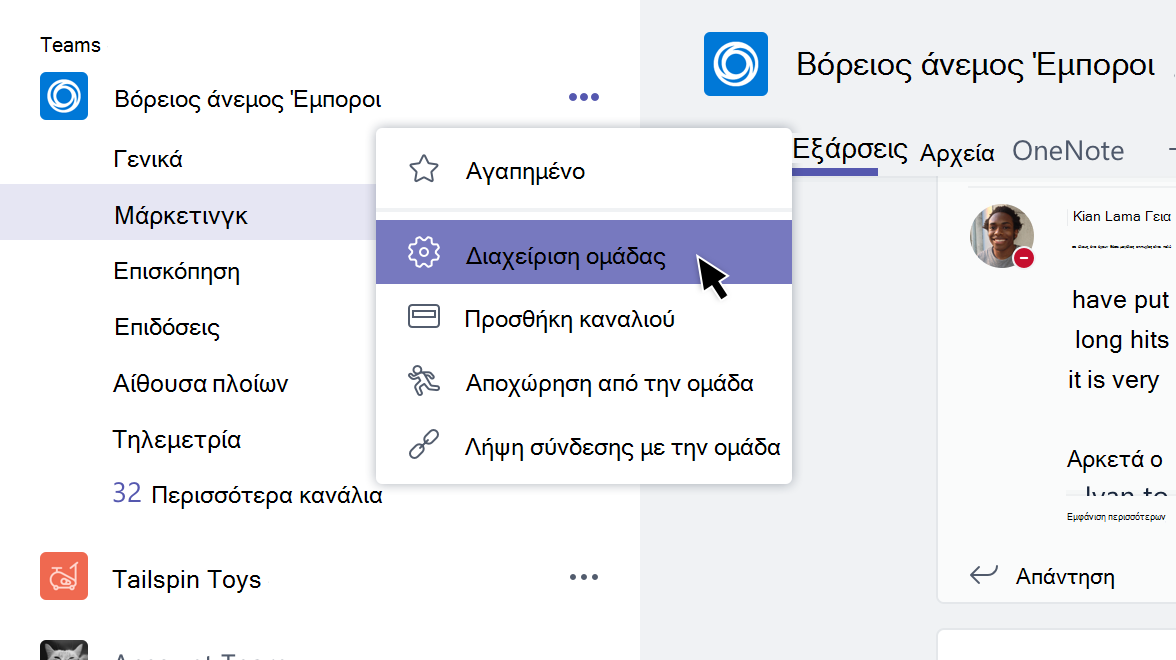This screenshot has width=1176, height=660.
Task: Select Λήψη σύνδεσης με την ομάδα
Action: coord(584,447)
